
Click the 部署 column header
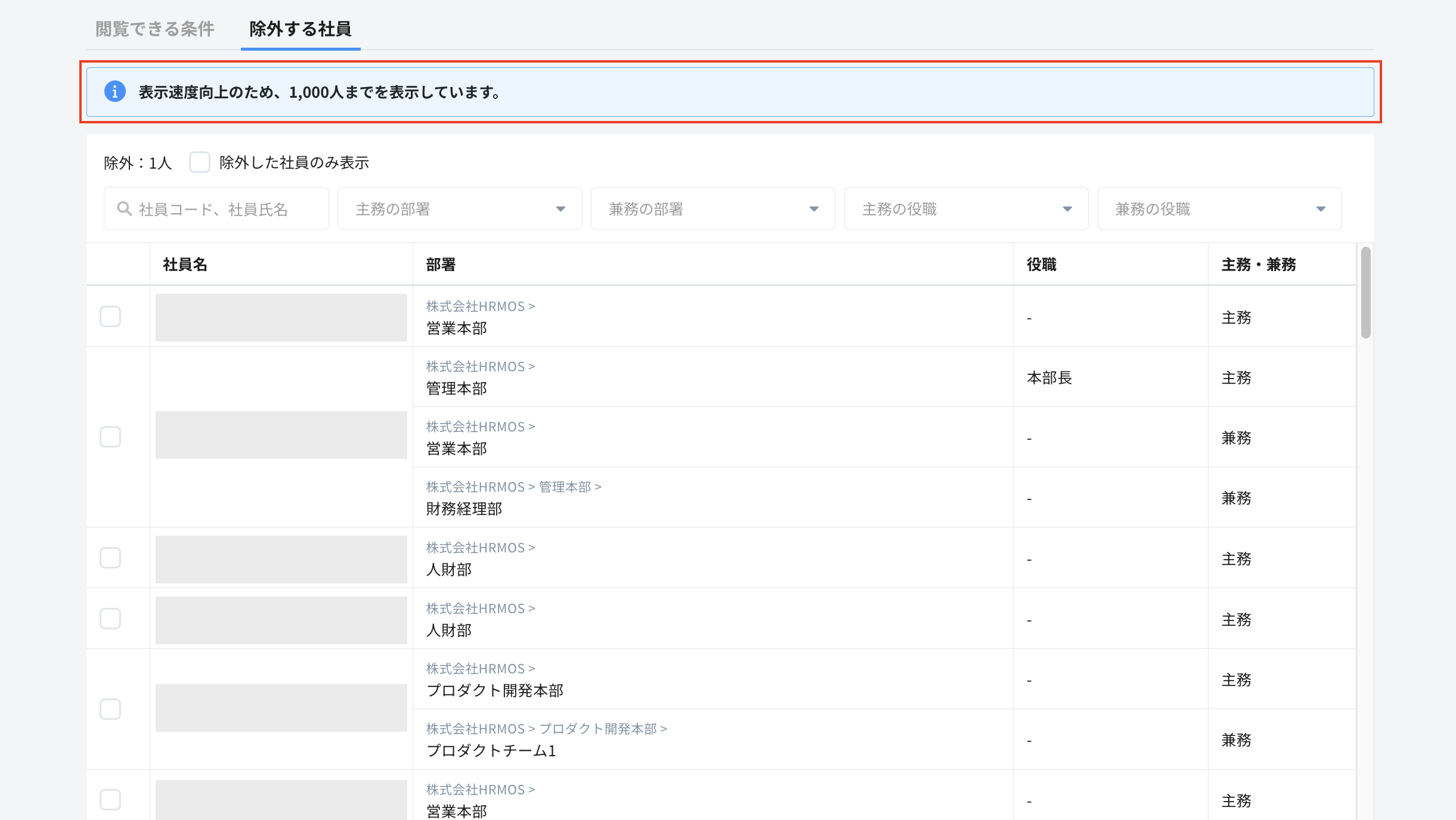[x=441, y=265]
